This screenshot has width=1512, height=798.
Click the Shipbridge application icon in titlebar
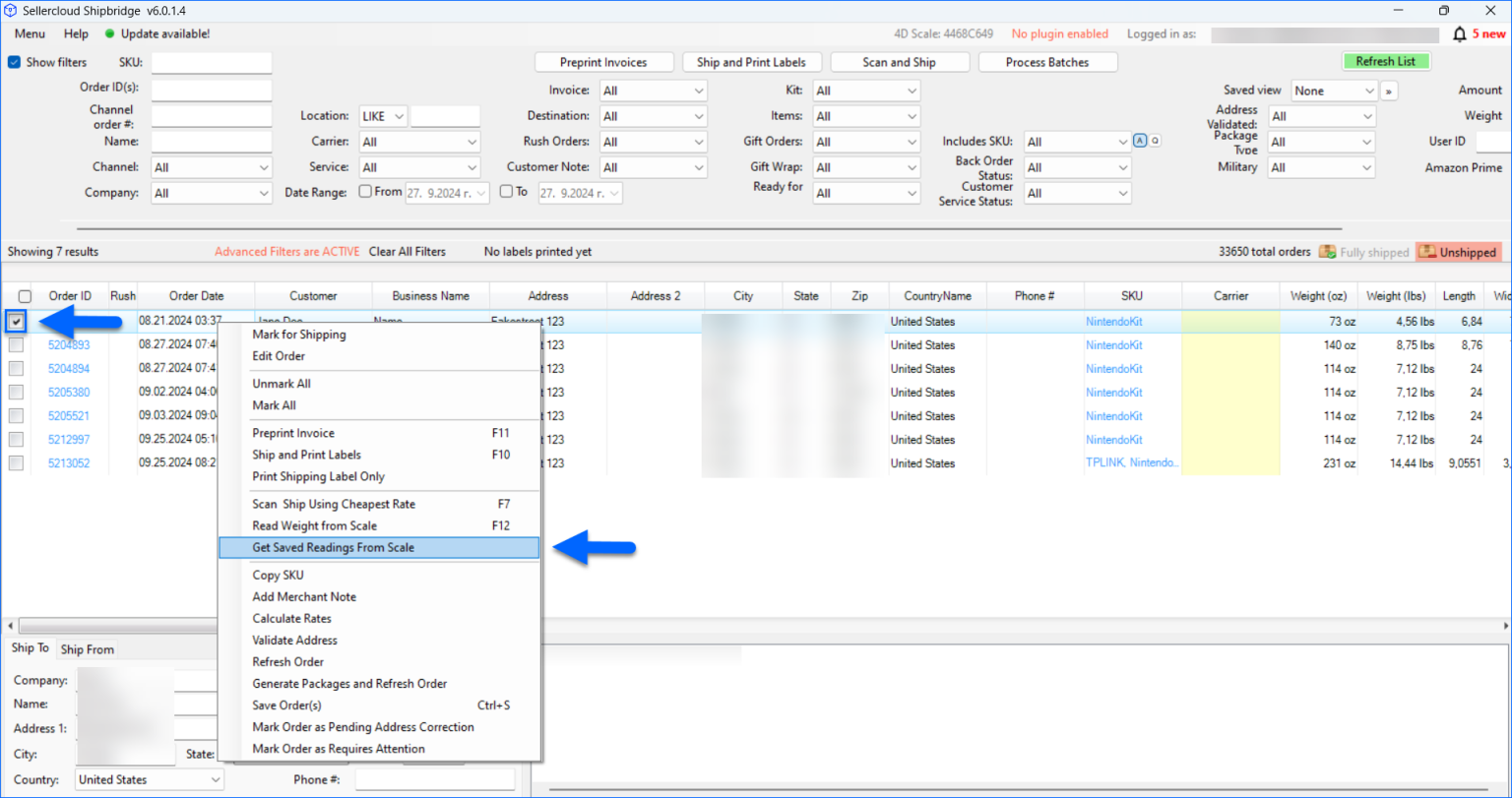click(11, 10)
